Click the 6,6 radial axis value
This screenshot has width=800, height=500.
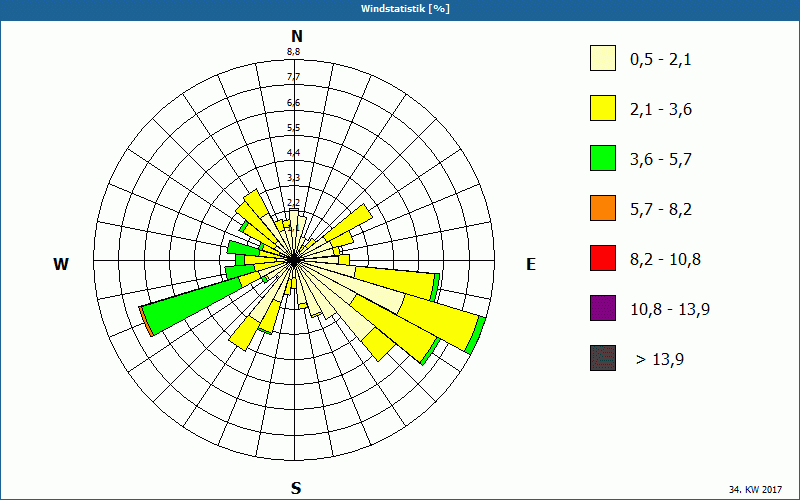(293, 103)
